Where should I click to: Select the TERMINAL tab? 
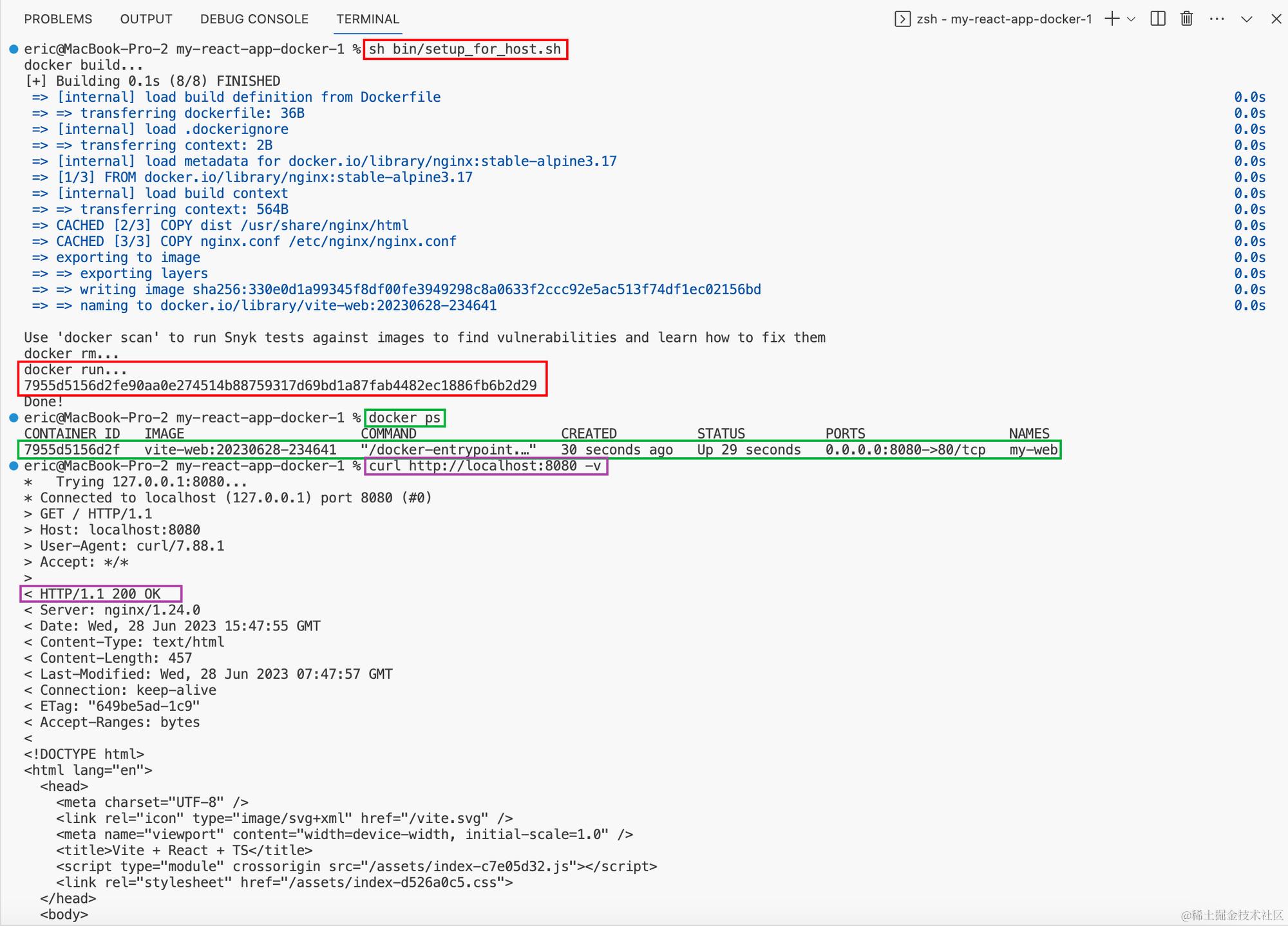point(368,19)
